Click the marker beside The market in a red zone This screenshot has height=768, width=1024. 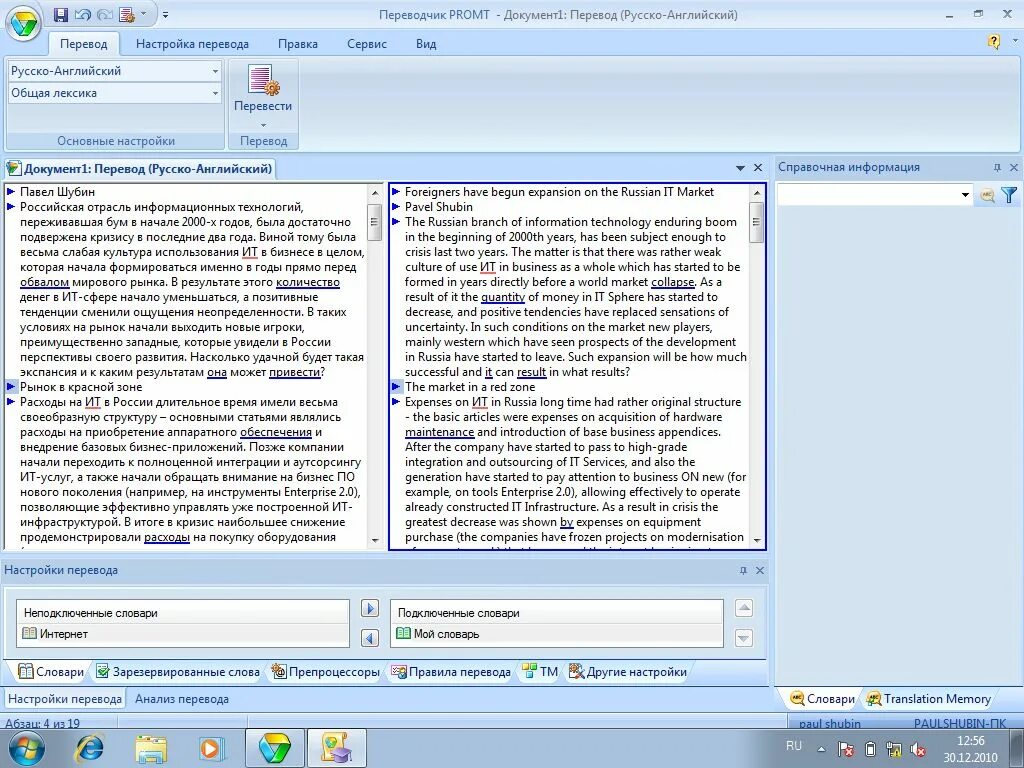(x=396, y=387)
